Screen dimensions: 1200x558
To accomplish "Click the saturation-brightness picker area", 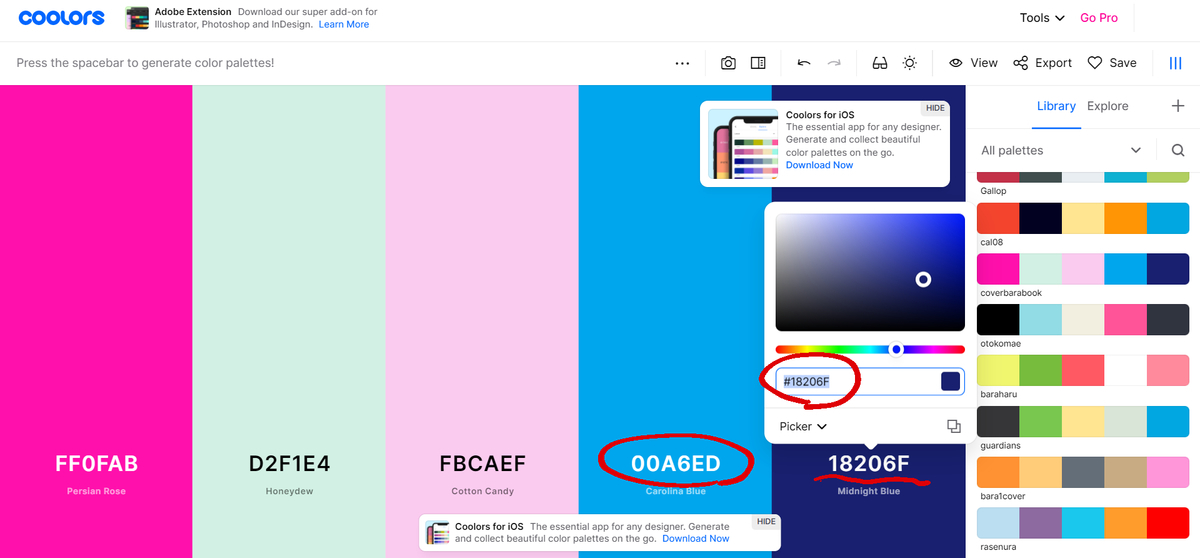I will 870,272.
